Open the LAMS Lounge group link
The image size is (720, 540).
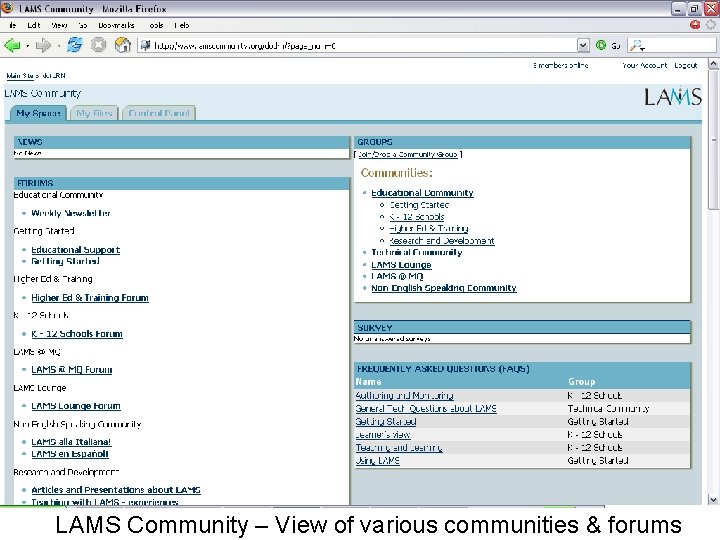pyautogui.click(x=401, y=265)
